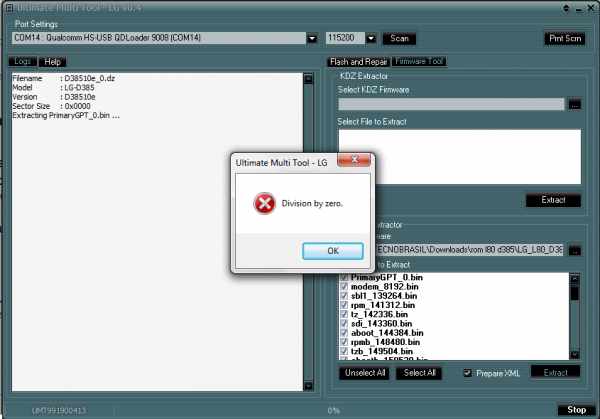Click the Unselect All button

365,373
